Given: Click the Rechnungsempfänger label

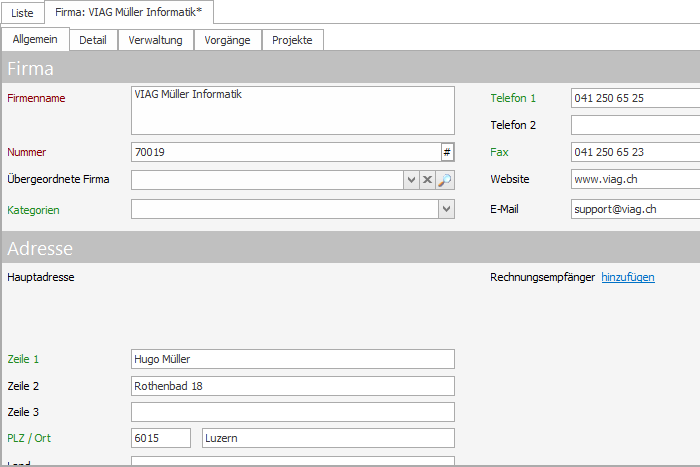Looking at the screenshot, I should pos(542,277).
